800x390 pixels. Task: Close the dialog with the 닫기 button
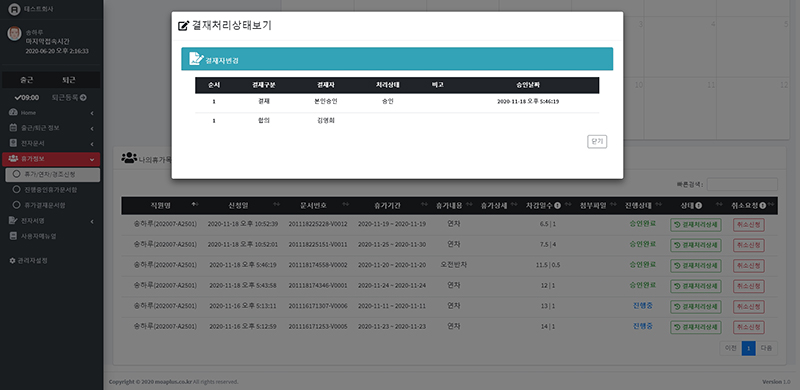tap(597, 141)
